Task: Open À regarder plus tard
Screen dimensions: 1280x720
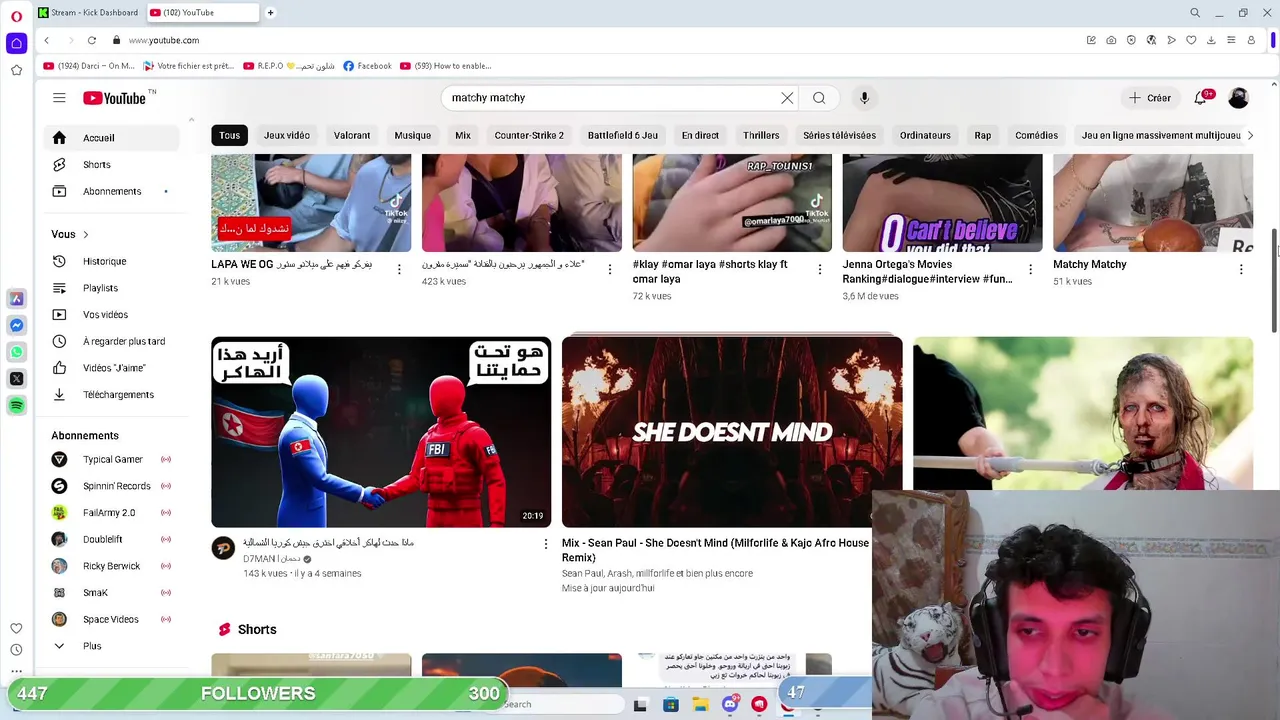Action: (x=112, y=341)
